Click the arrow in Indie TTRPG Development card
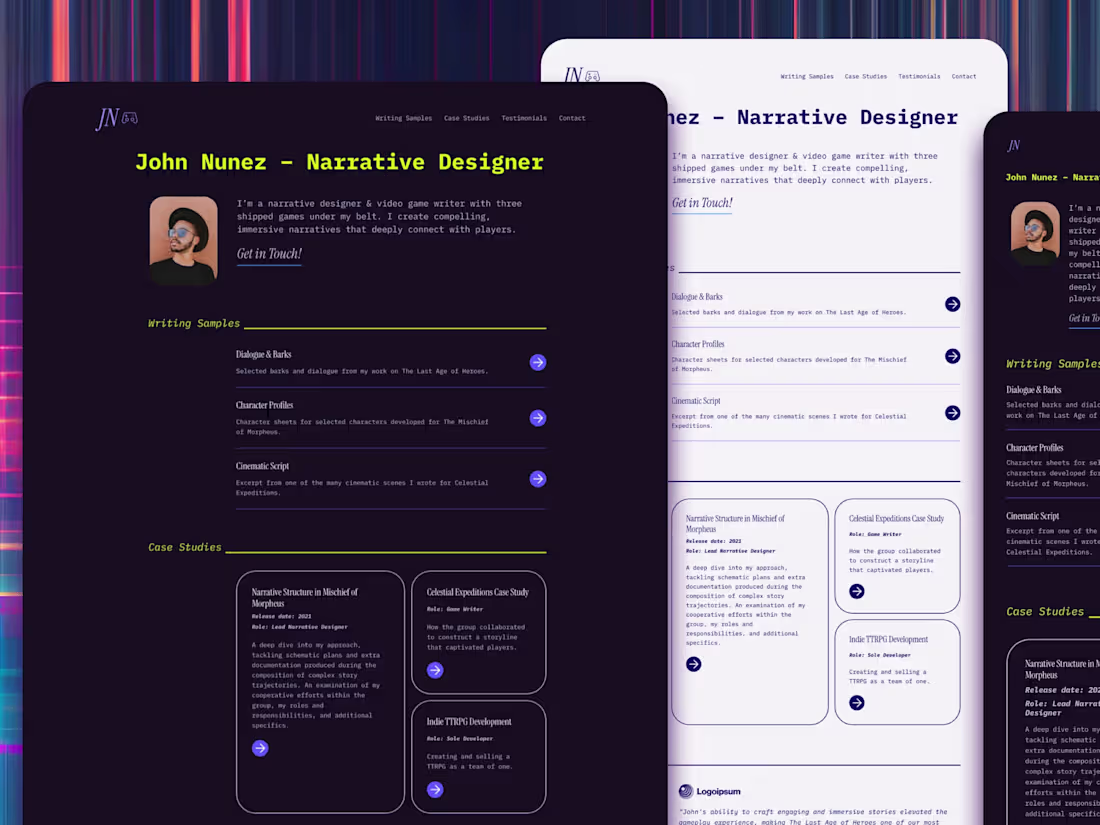The height and width of the screenshot is (825, 1100). [434, 790]
